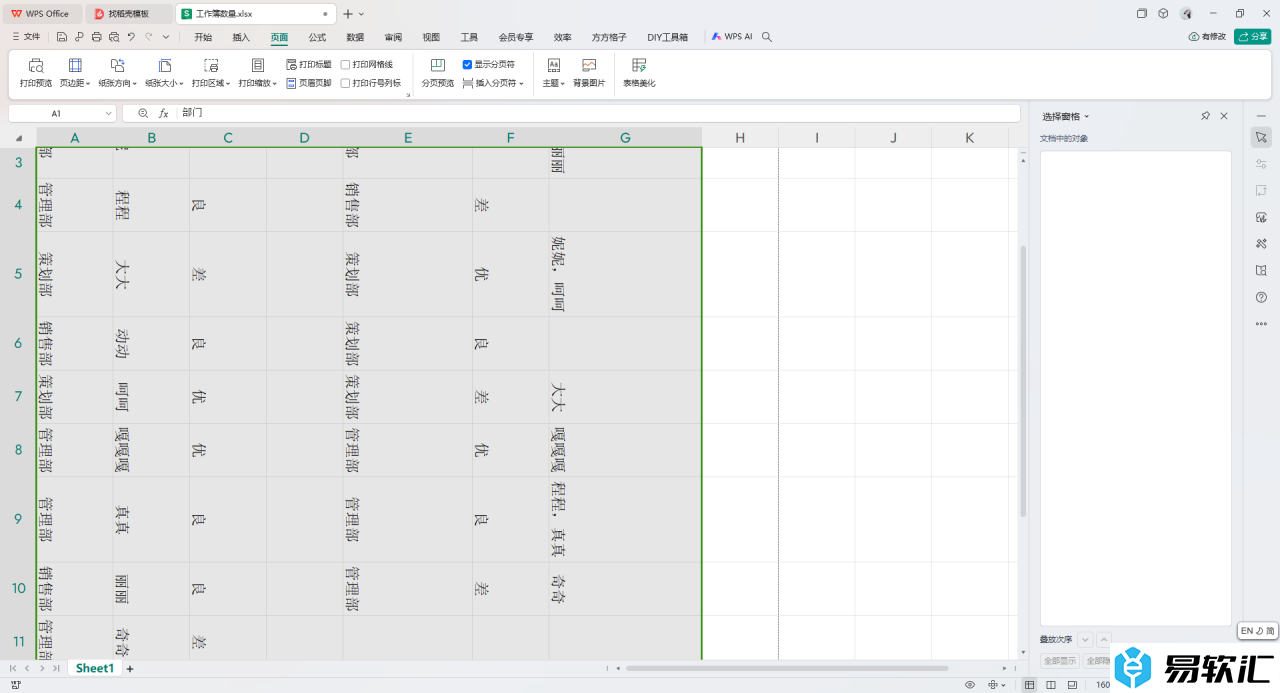Click zoom magnifier icon in formula bar
The height and width of the screenshot is (693, 1280).
point(143,114)
